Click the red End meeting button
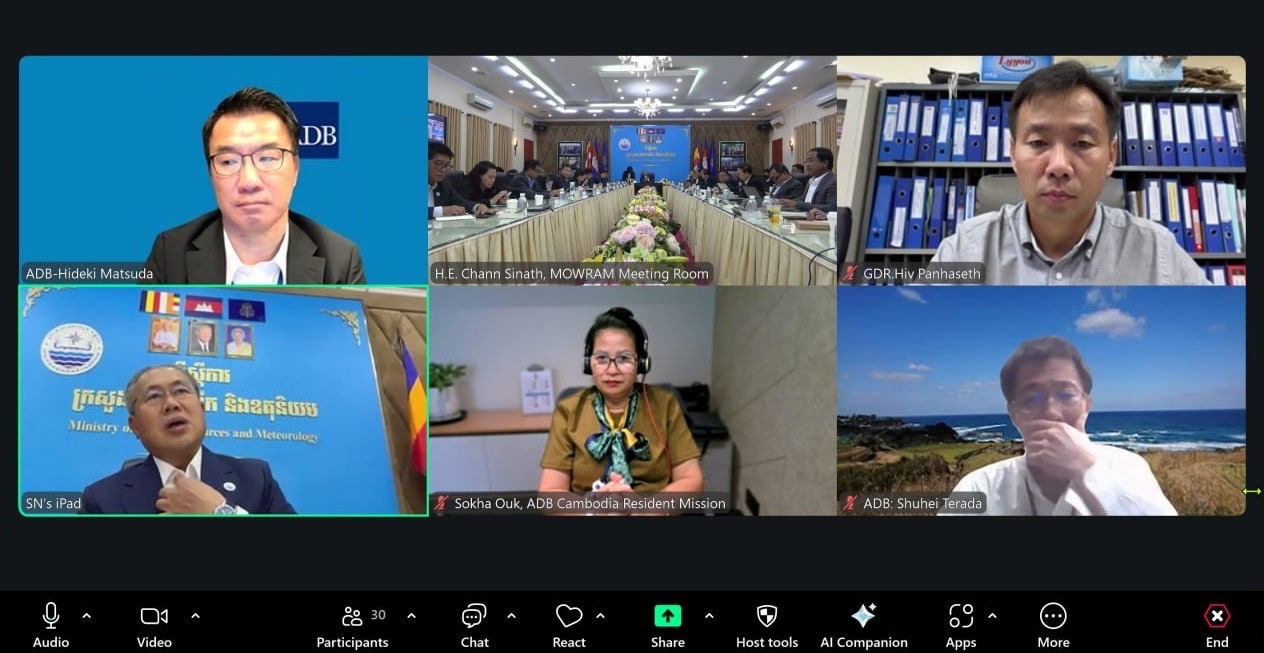1264x653 pixels. tap(1216, 616)
